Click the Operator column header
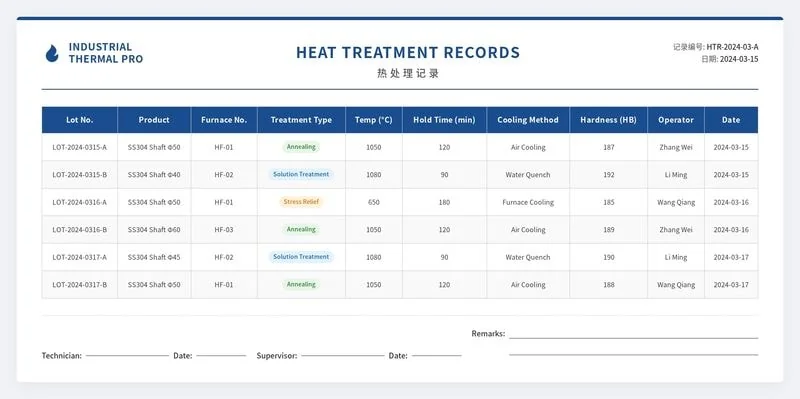Screen dimensions: 800x399 click(676, 120)
